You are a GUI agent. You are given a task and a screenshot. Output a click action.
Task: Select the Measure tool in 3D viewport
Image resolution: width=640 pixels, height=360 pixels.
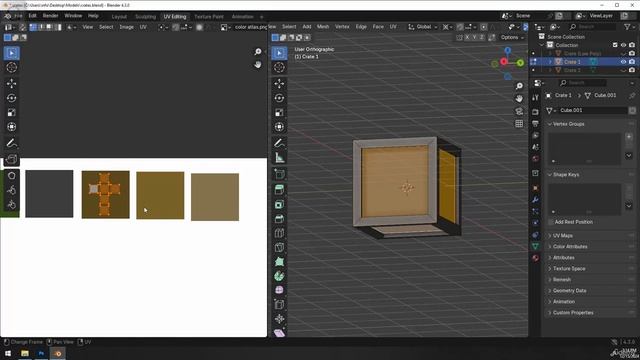point(279,158)
